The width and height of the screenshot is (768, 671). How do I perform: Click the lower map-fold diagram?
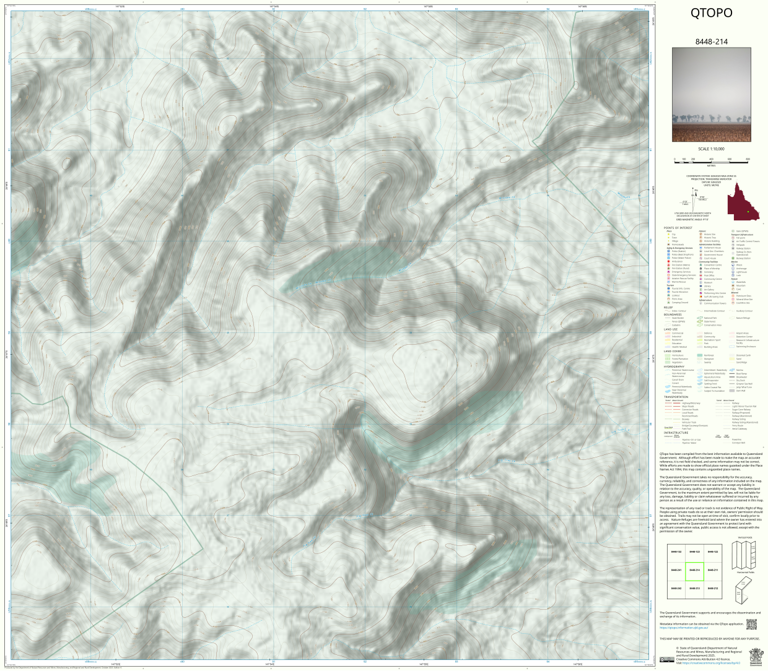click(744, 590)
